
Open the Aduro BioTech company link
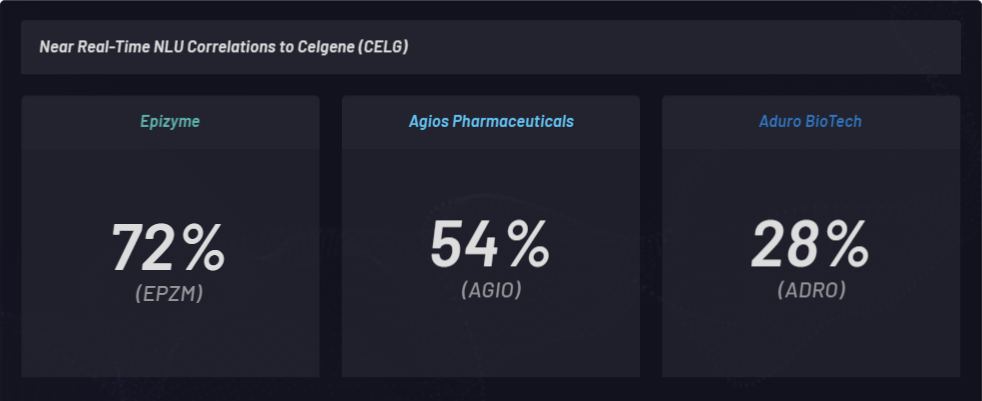(810, 122)
